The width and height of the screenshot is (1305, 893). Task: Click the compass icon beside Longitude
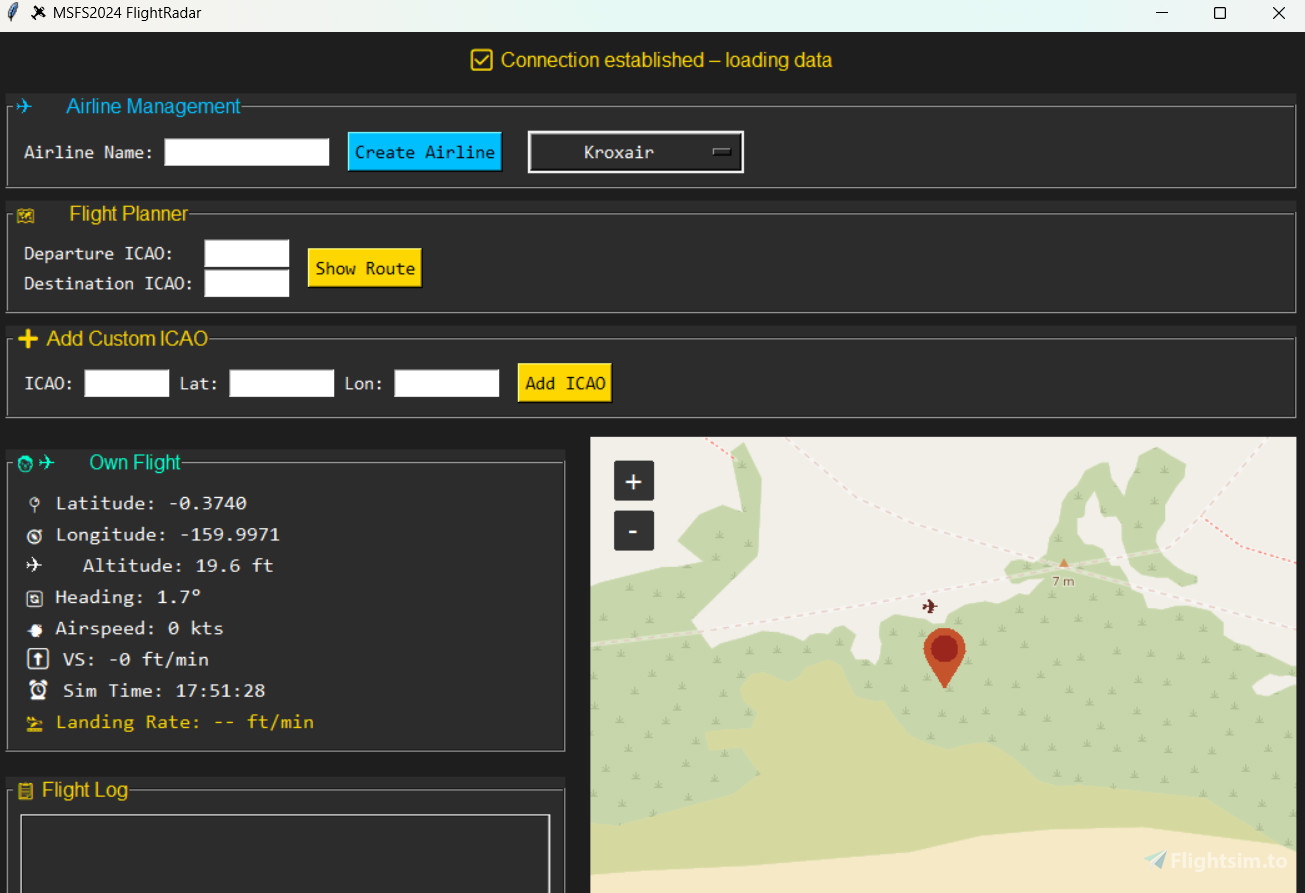[34, 534]
